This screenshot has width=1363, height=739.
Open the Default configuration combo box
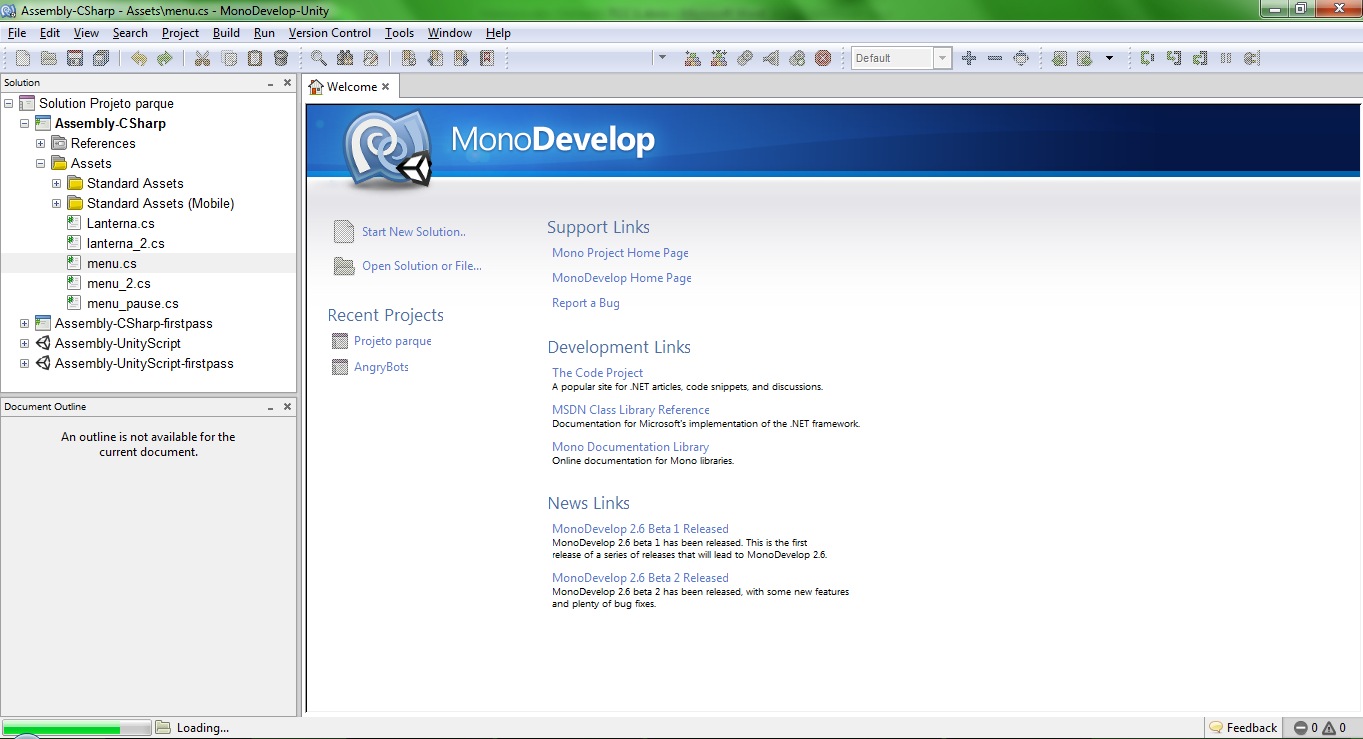click(901, 58)
